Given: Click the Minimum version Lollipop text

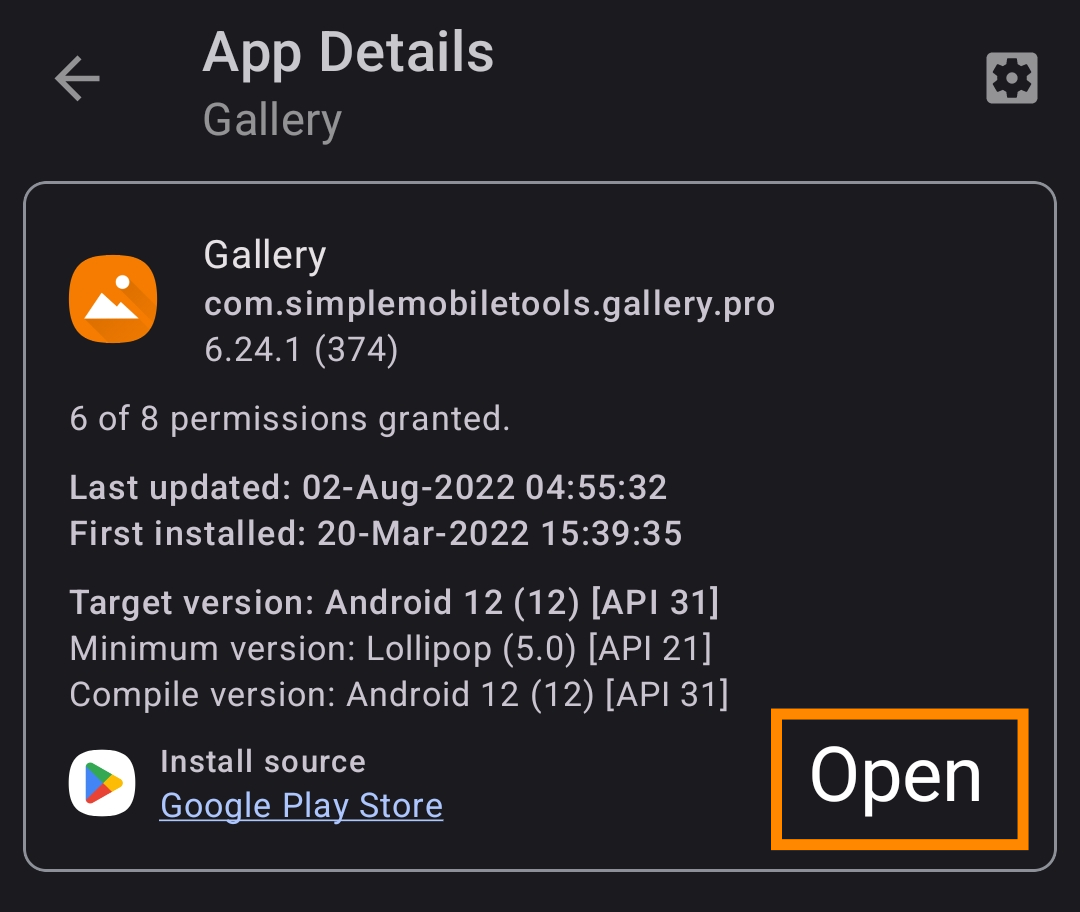Looking at the screenshot, I should 389,648.
